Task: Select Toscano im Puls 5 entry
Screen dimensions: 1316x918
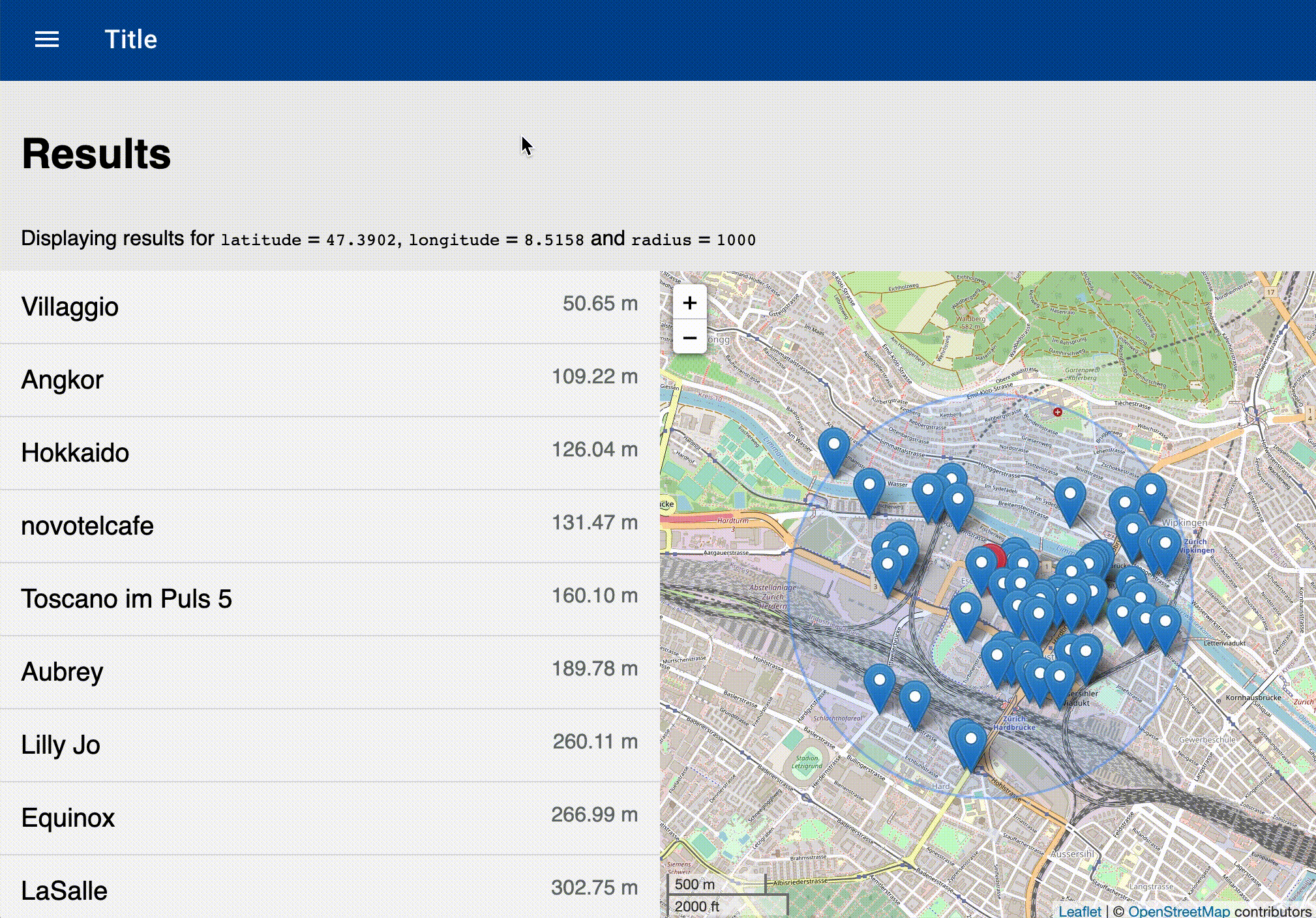Action: [329, 599]
